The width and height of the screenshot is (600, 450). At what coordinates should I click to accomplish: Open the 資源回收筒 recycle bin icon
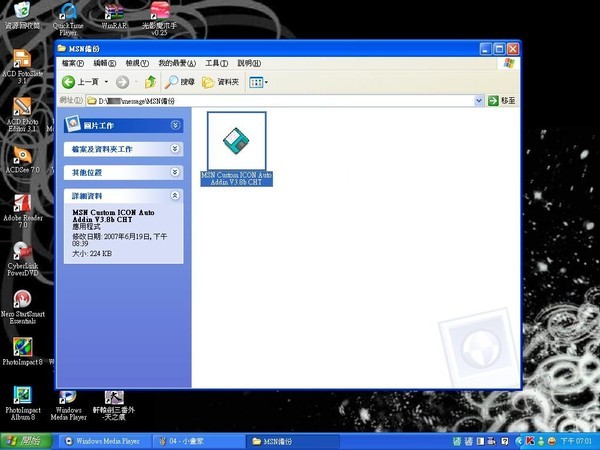22,15
